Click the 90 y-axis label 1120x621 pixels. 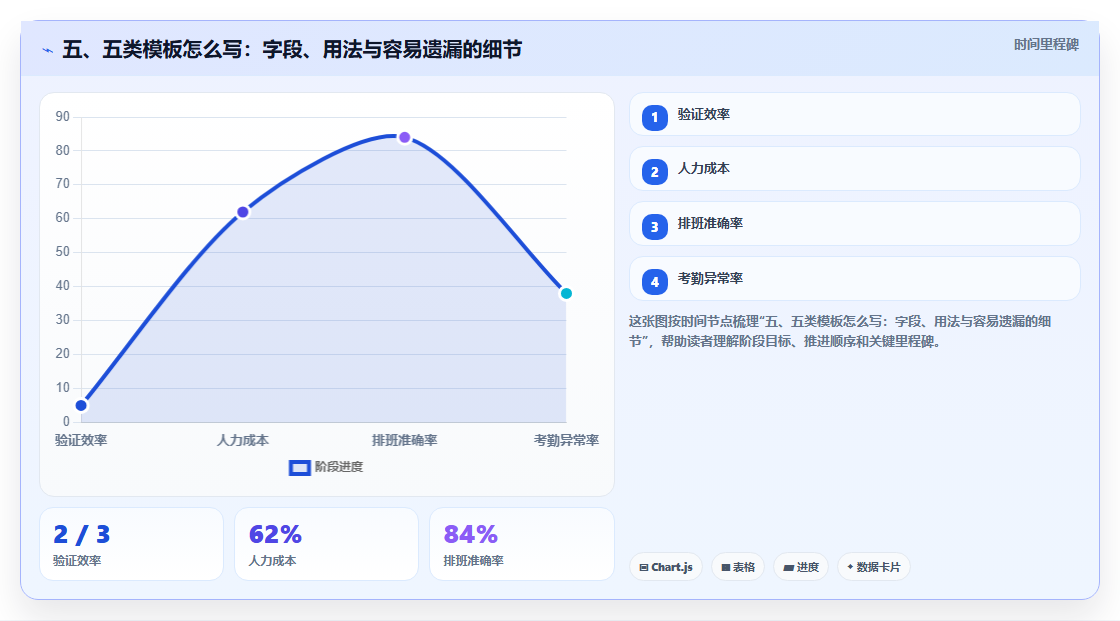point(63,116)
